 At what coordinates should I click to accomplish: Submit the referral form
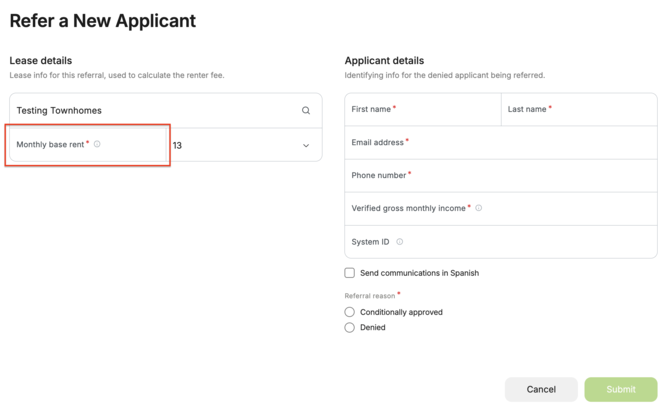pyautogui.click(x=621, y=389)
